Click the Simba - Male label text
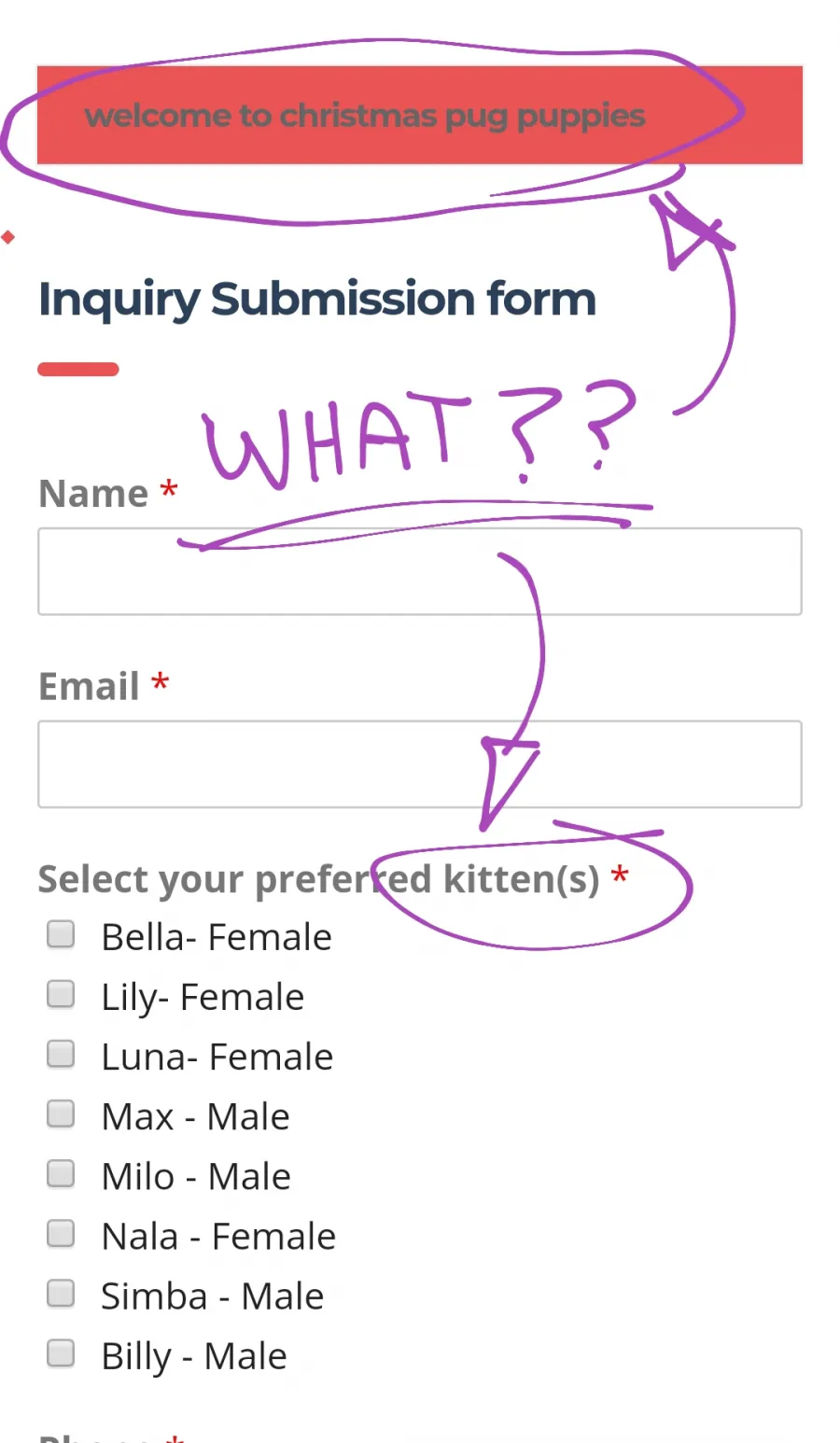 213,1296
